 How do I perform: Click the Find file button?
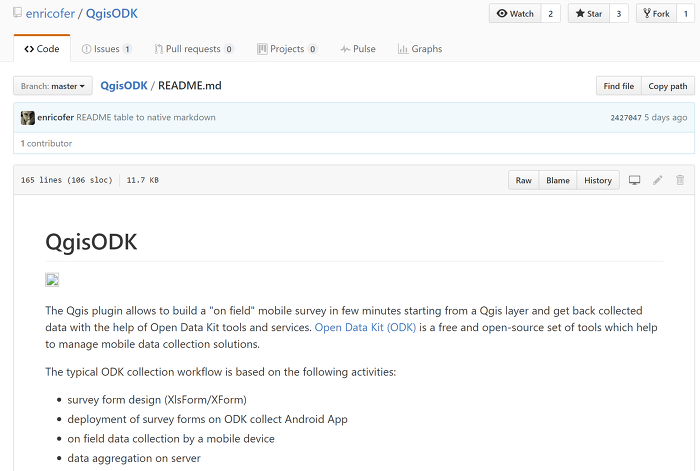click(619, 86)
